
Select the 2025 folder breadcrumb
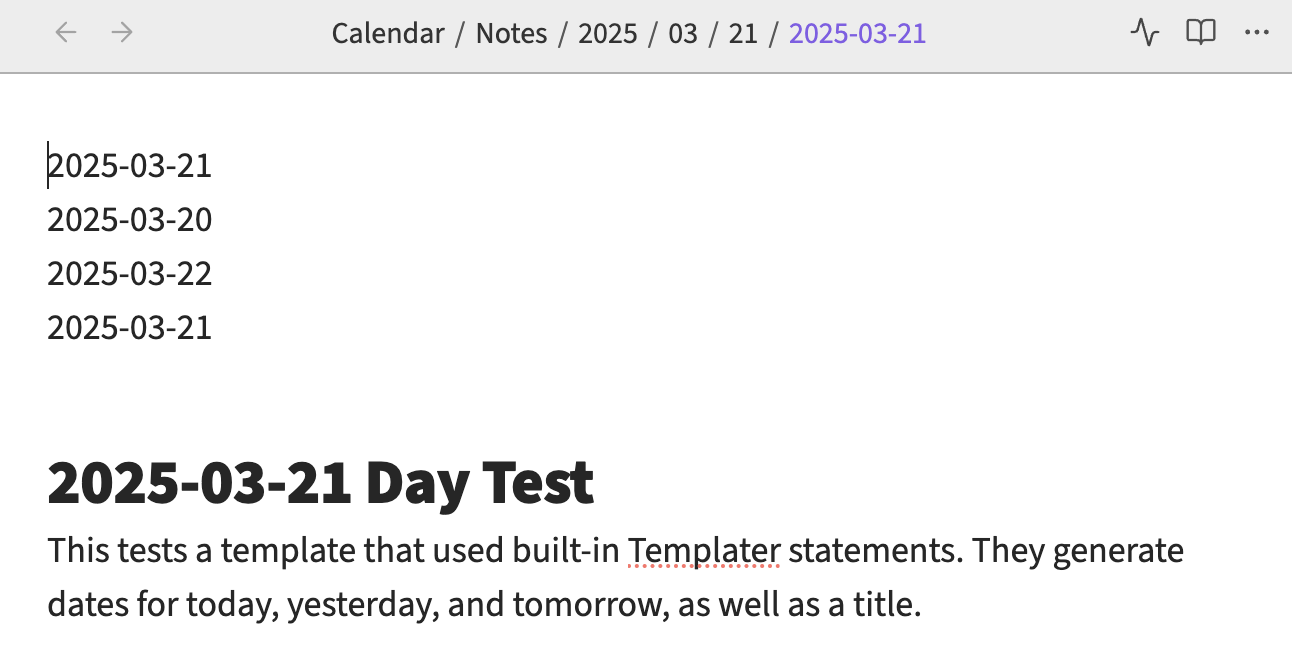point(608,34)
